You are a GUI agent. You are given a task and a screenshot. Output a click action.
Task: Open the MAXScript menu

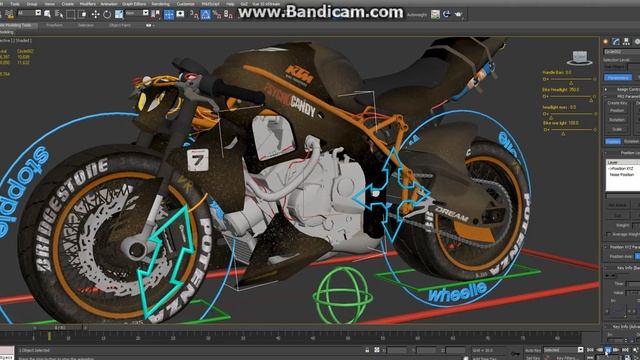(210, 4)
